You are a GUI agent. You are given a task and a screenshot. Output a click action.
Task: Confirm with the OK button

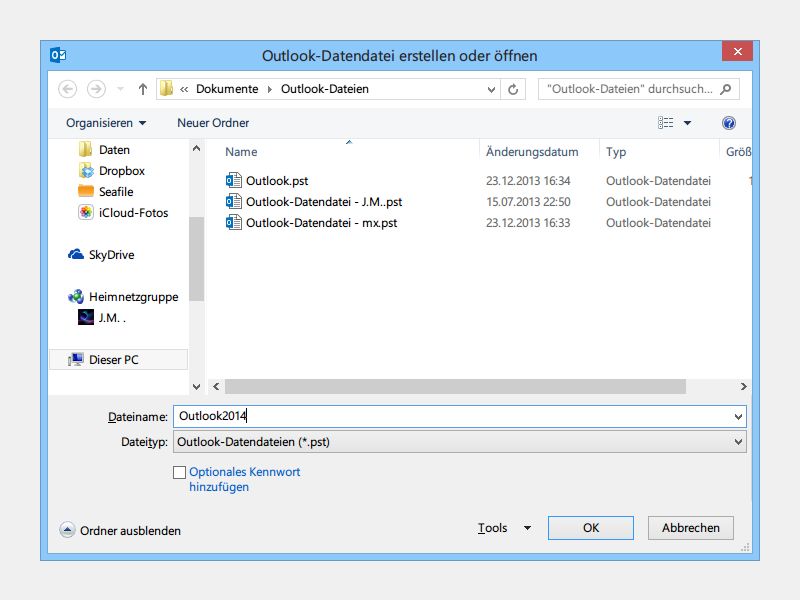point(591,528)
